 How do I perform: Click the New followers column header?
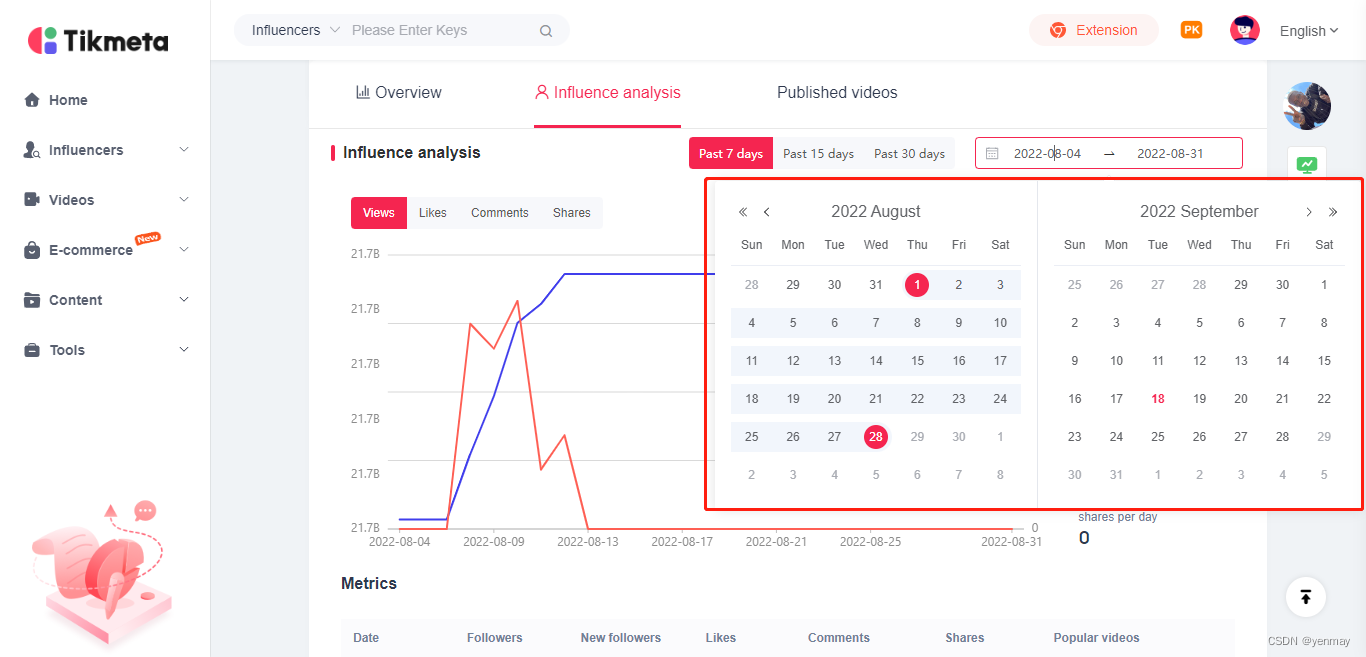point(621,638)
